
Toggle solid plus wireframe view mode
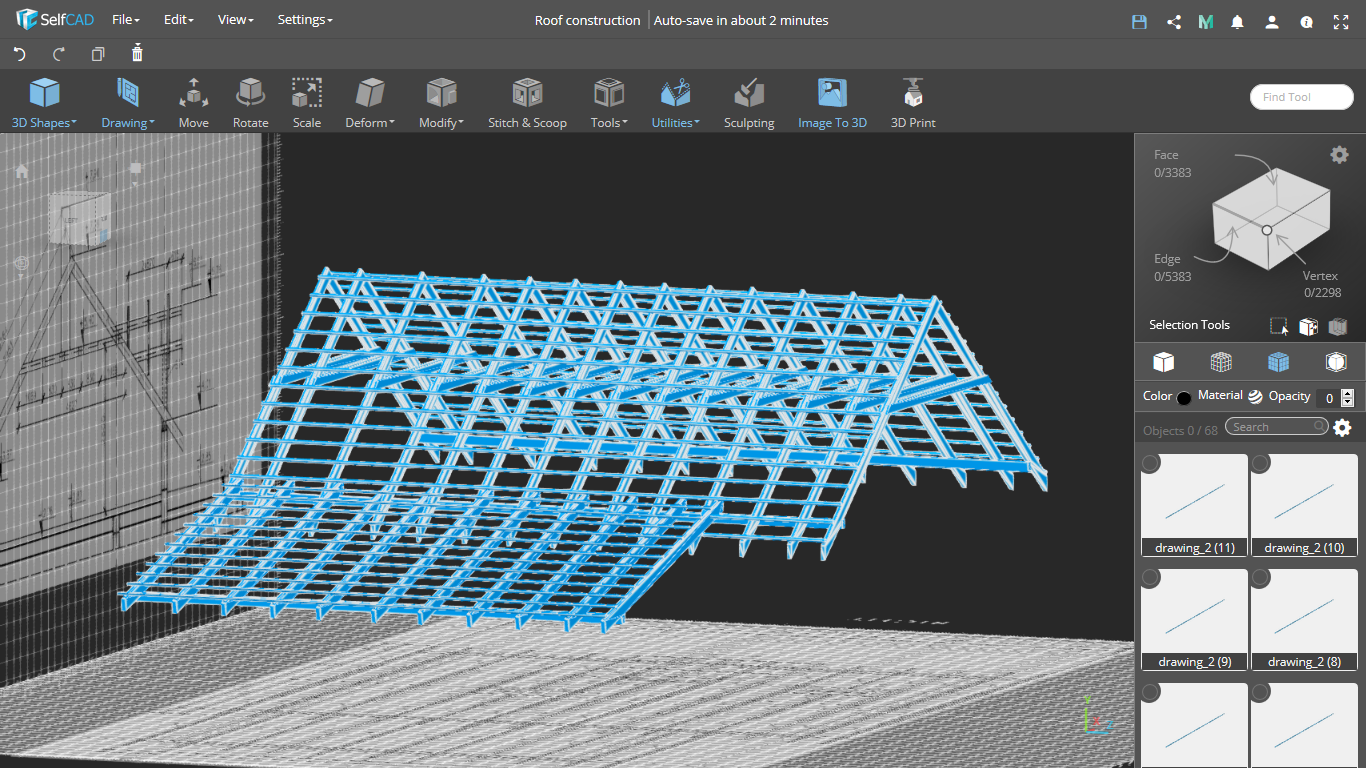pyautogui.click(x=1278, y=361)
